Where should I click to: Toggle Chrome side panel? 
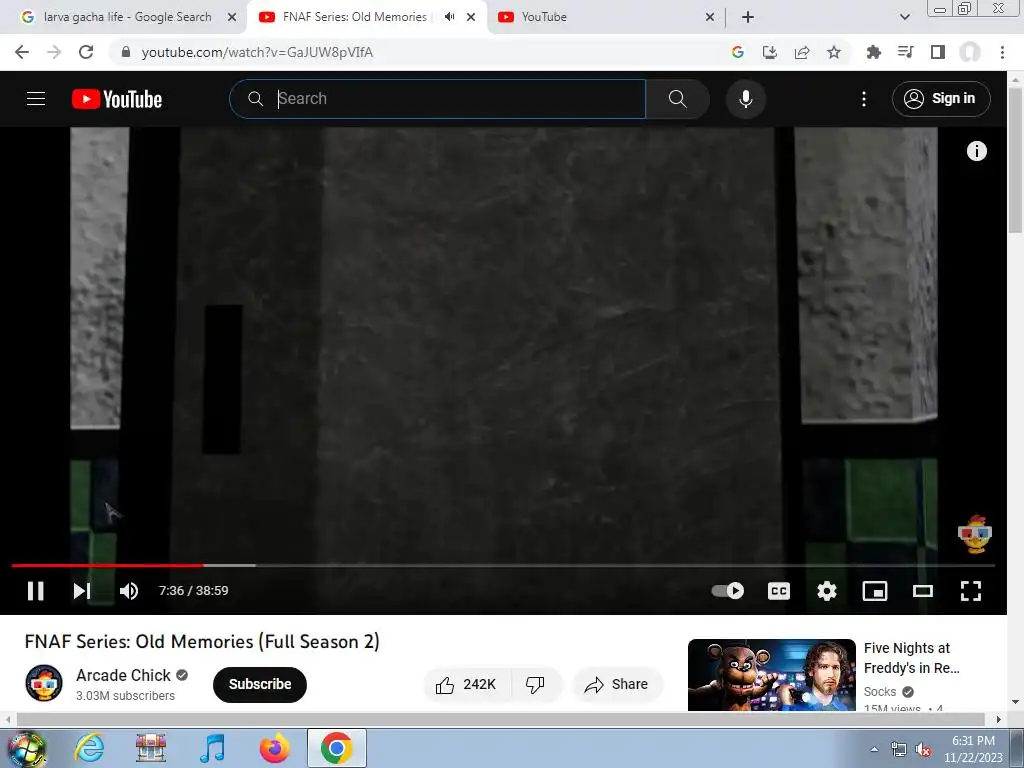point(938,52)
